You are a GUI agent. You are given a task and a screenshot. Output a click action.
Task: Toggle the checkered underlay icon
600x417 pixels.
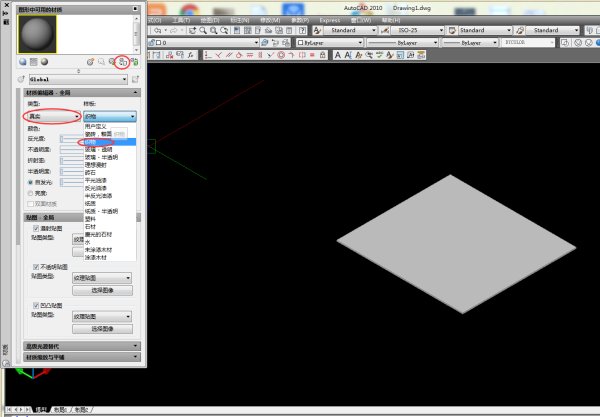point(34,62)
